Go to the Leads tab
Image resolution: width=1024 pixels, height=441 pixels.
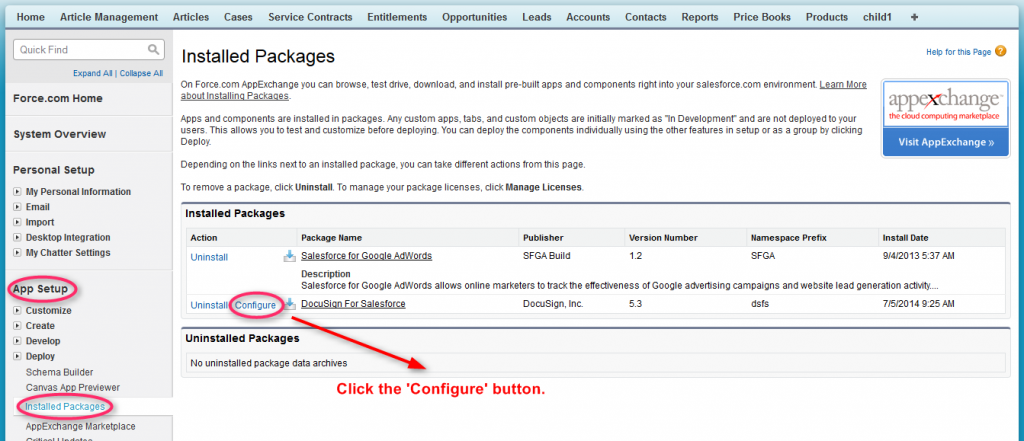point(537,18)
